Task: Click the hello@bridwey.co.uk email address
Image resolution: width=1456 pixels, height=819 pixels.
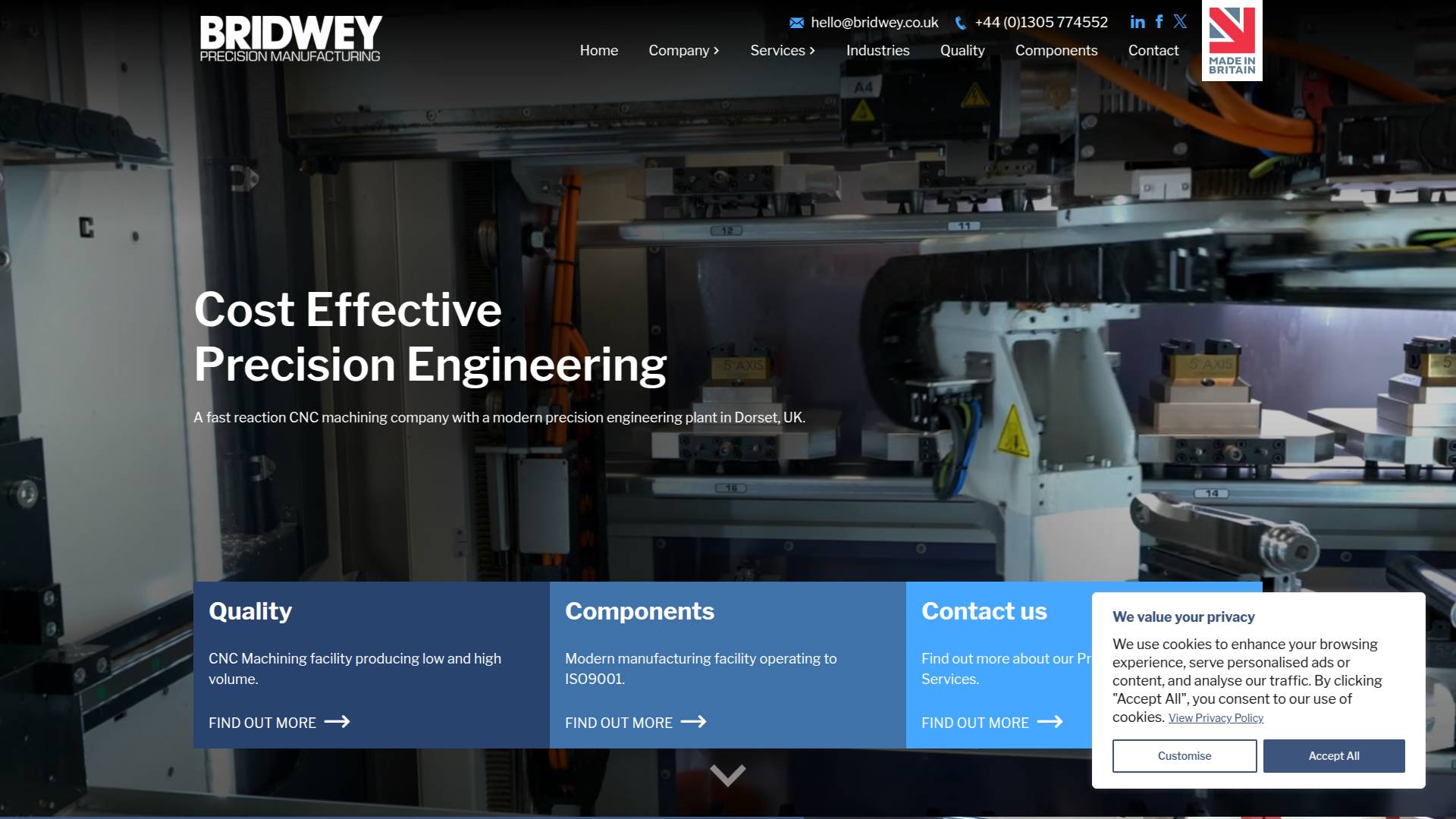Action: click(874, 23)
